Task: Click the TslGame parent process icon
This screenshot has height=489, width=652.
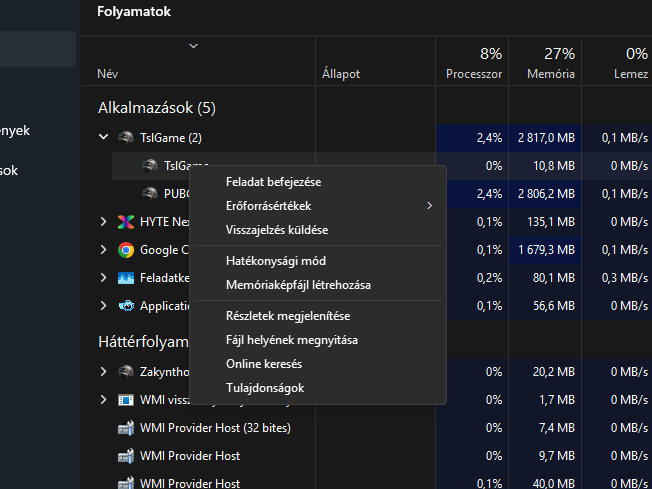Action: point(126,137)
